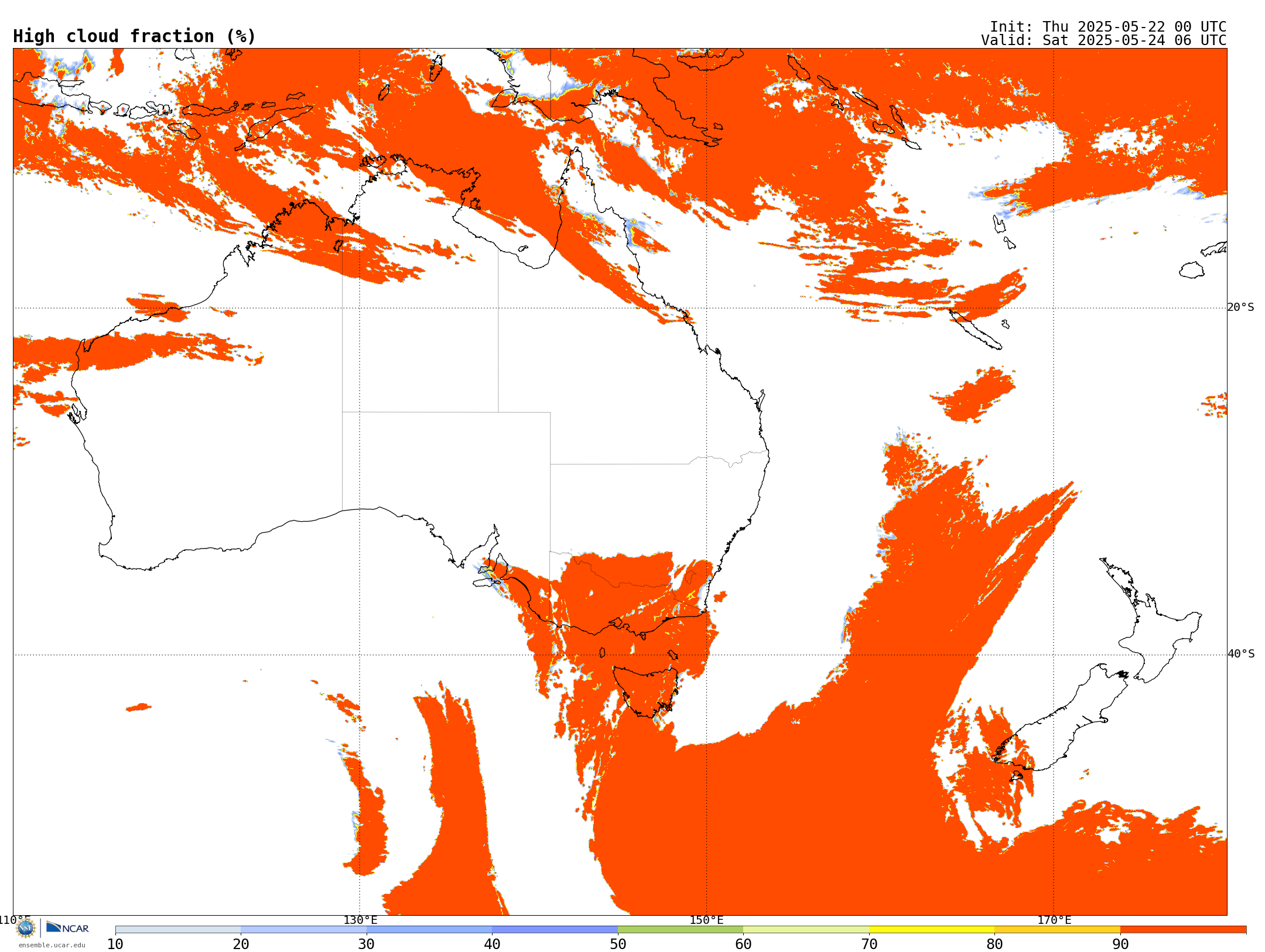Click the colorbar tick label 90
1265x952 pixels.
[x=1120, y=944]
